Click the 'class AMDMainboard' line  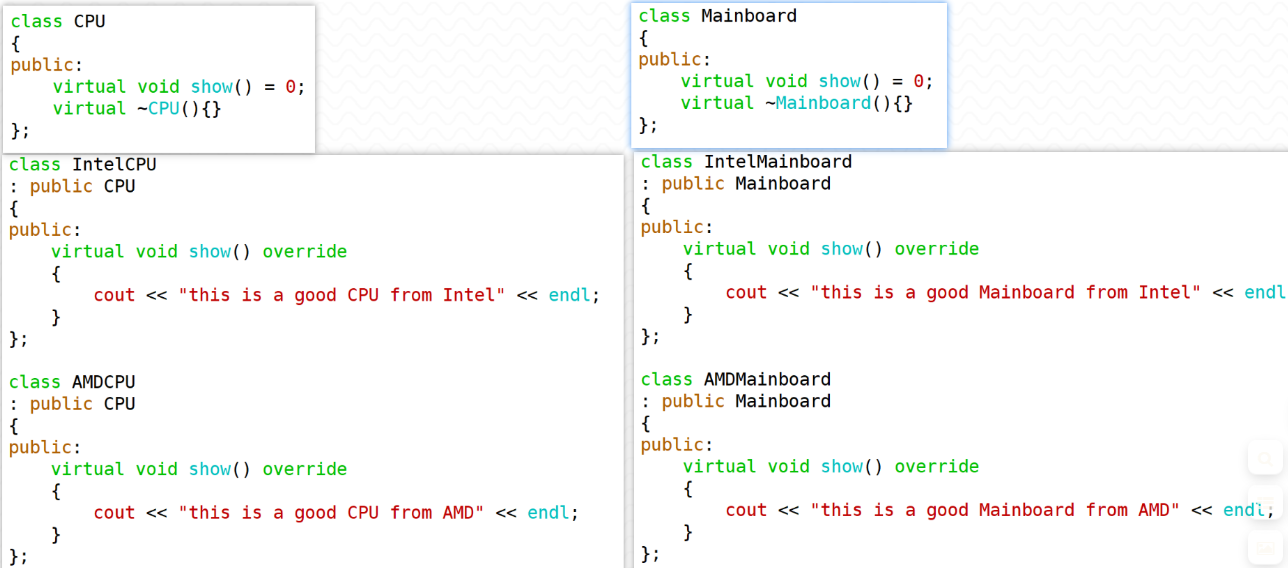736,380
